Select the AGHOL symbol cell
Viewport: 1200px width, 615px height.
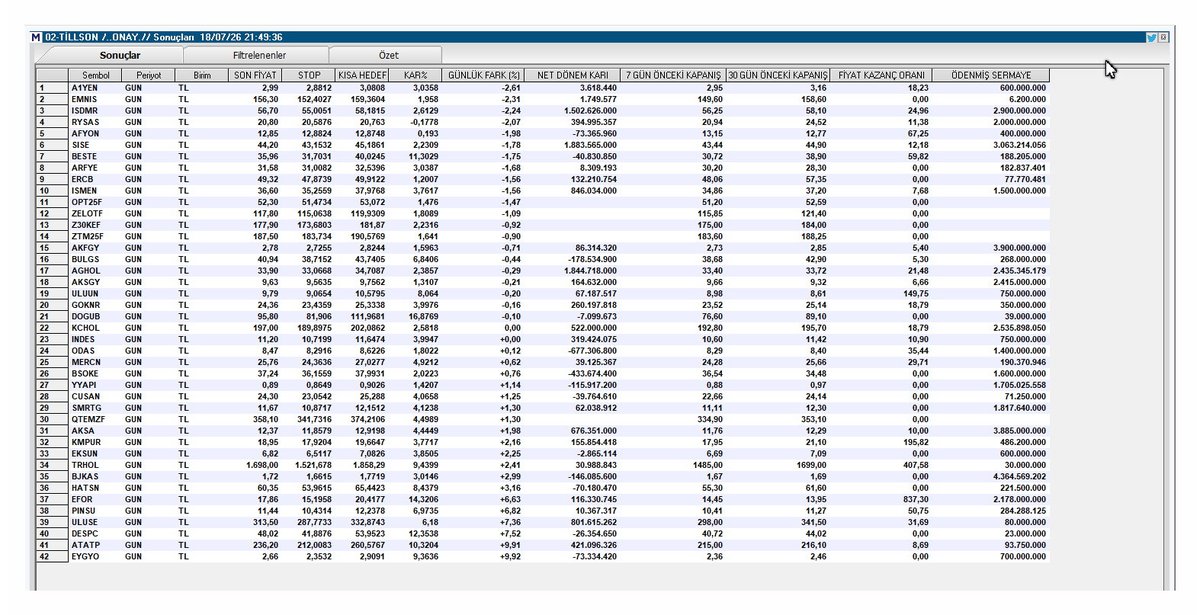tap(95, 269)
